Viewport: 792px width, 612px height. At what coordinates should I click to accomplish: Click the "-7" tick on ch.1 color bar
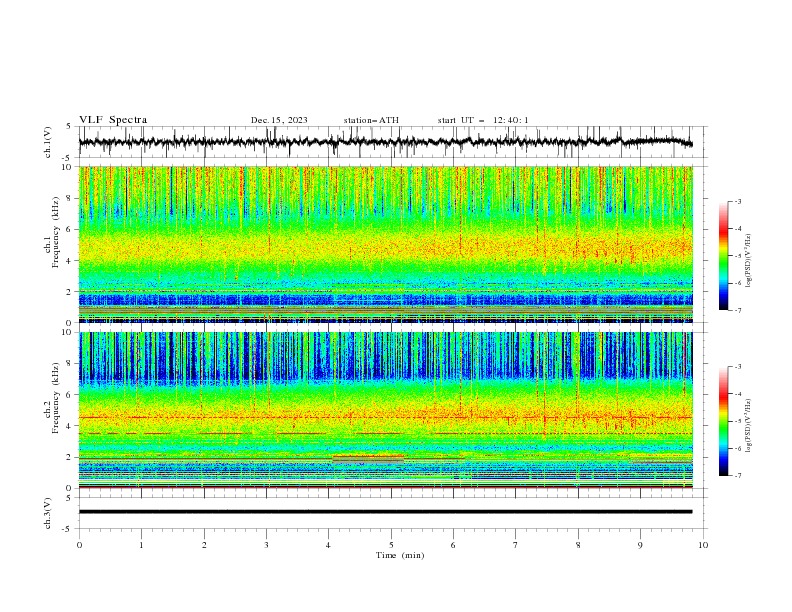click(738, 311)
